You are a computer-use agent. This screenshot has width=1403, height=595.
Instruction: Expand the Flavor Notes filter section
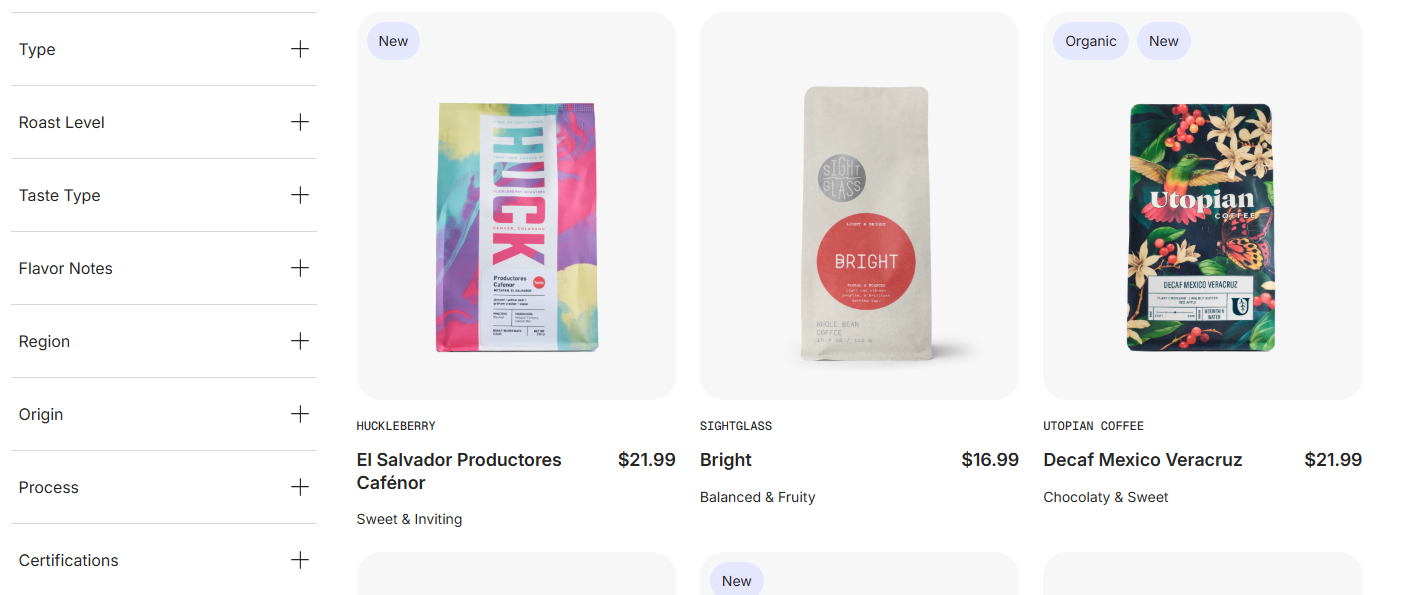(66, 269)
